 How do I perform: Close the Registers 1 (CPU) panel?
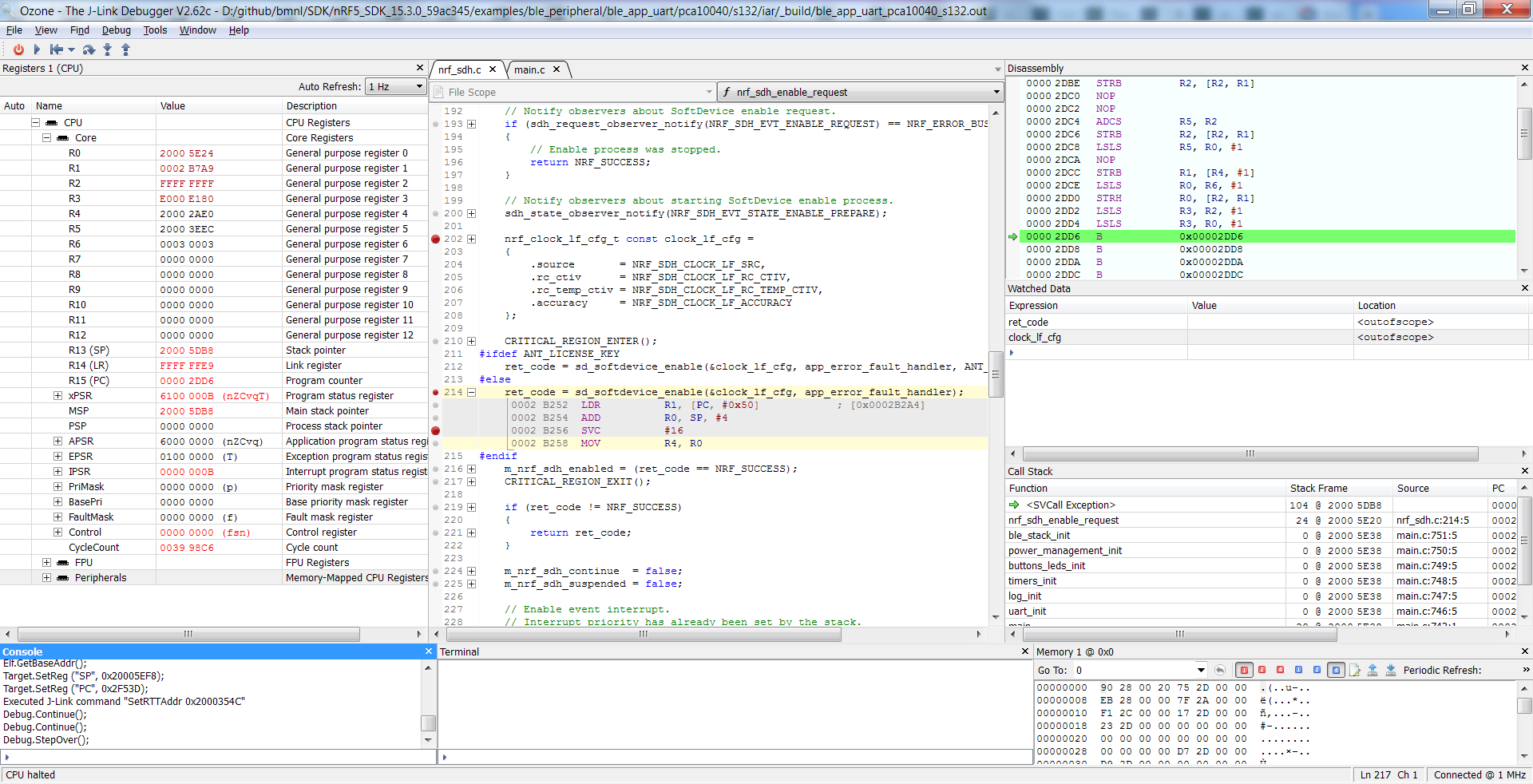(x=420, y=68)
